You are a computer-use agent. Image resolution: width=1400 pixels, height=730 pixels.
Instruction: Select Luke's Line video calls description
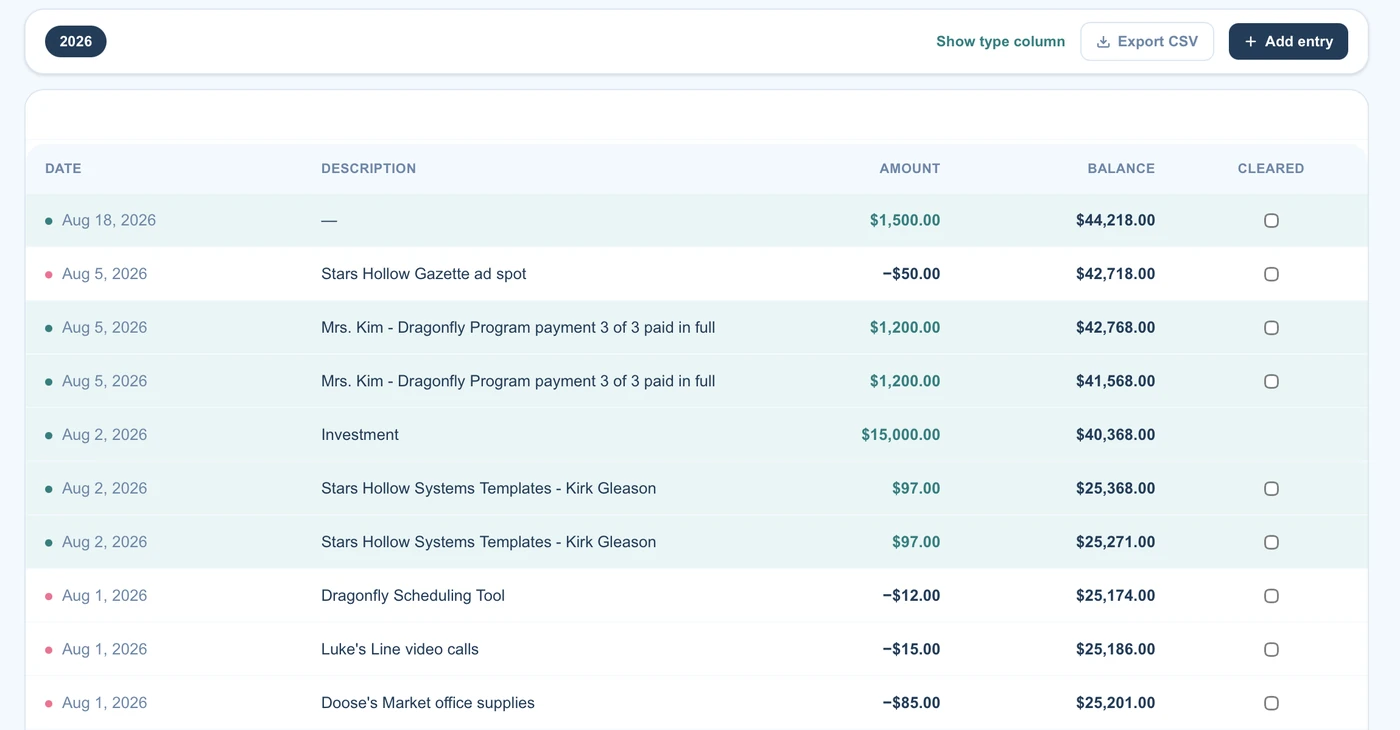[x=400, y=649]
